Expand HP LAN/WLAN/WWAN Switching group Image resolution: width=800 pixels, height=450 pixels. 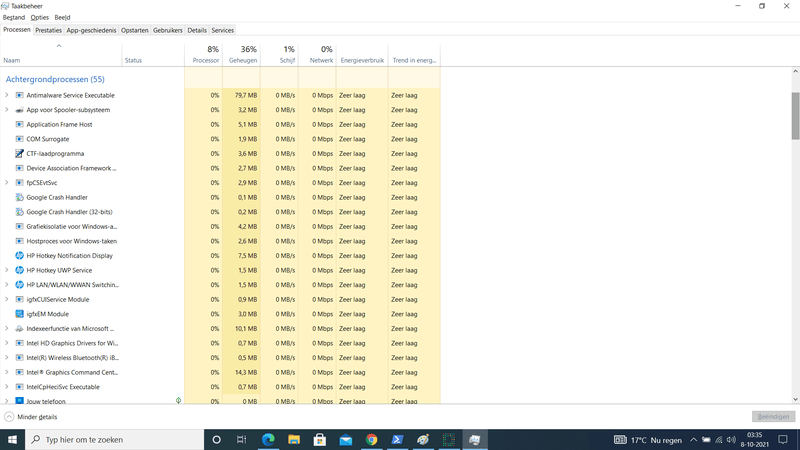pyautogui.click(x=7, y=285)
